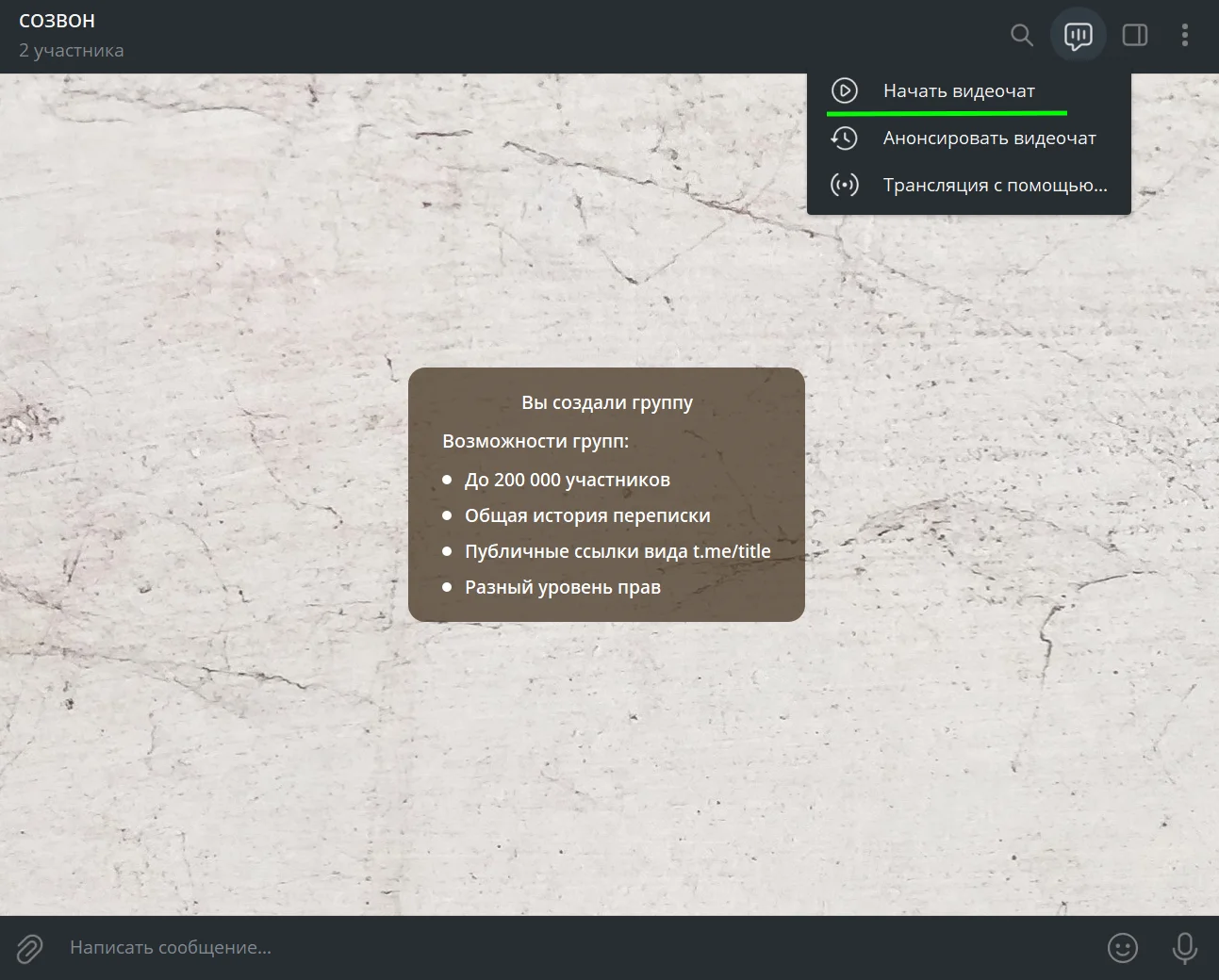Click the До 200 000 участников line

pos(568,480)
